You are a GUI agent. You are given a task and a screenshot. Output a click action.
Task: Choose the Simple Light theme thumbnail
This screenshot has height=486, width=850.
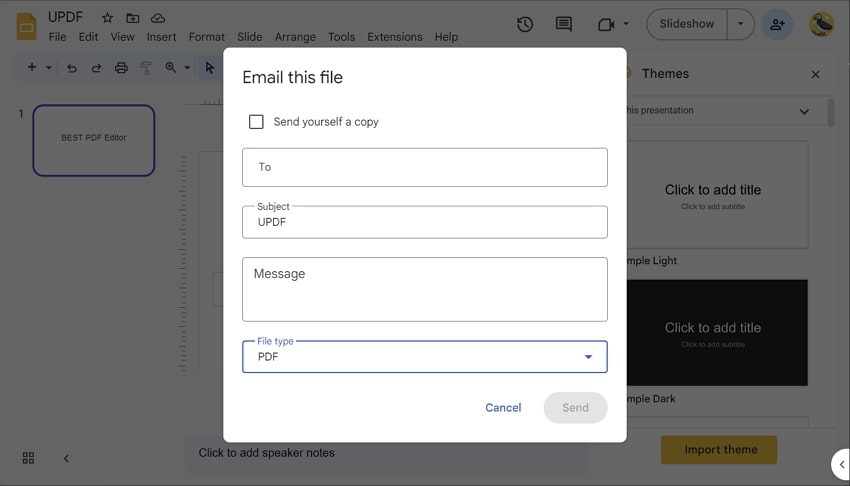717,195
